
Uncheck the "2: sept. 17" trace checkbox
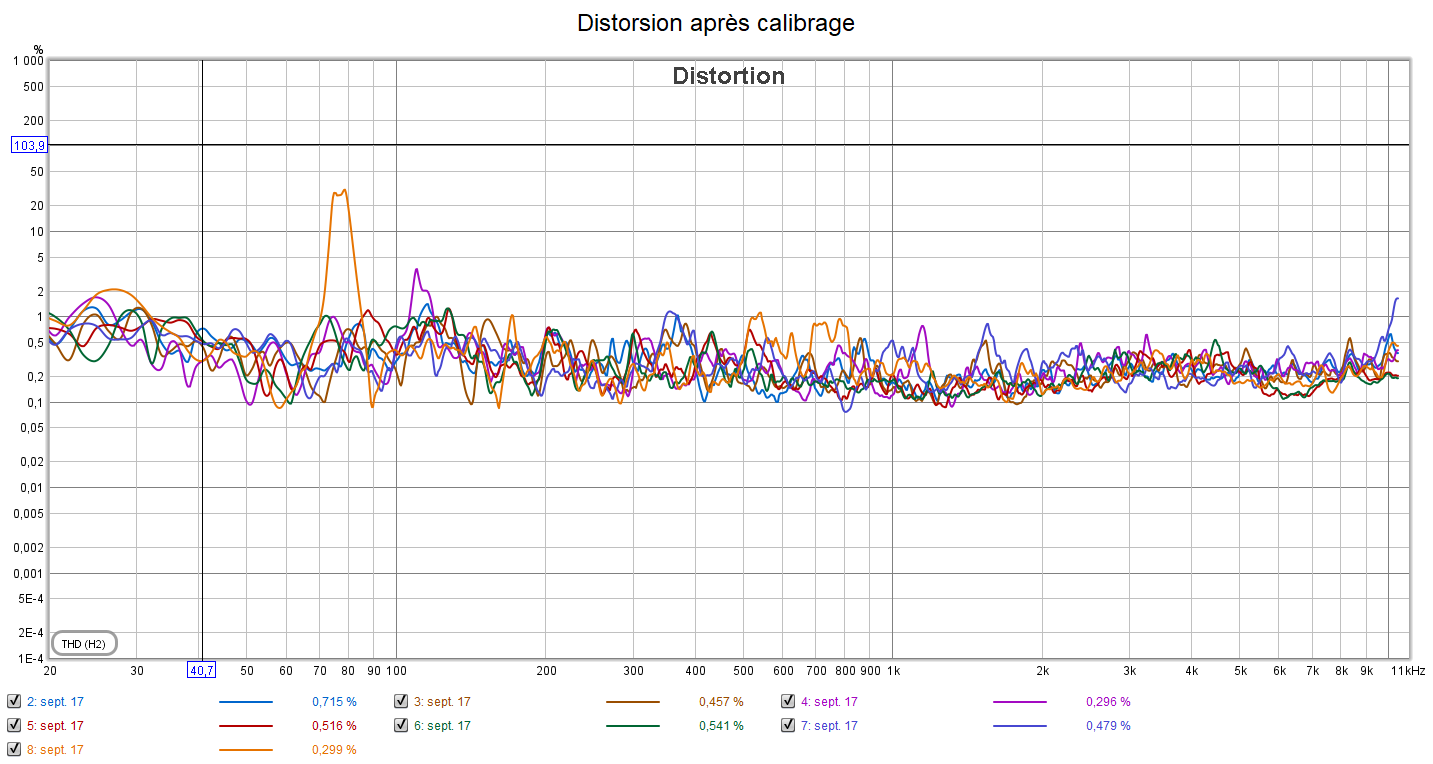point(14,701)
